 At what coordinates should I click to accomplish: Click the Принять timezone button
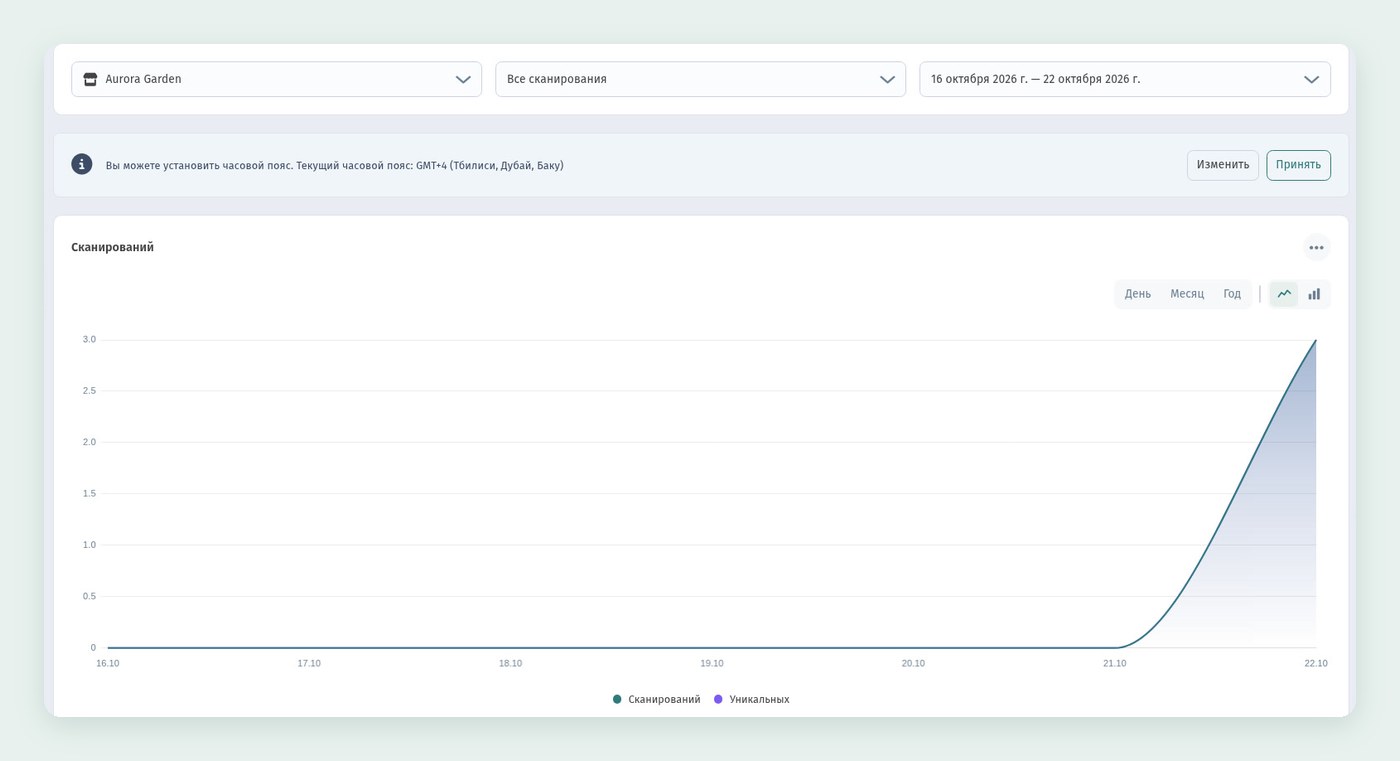[1298, 165]
